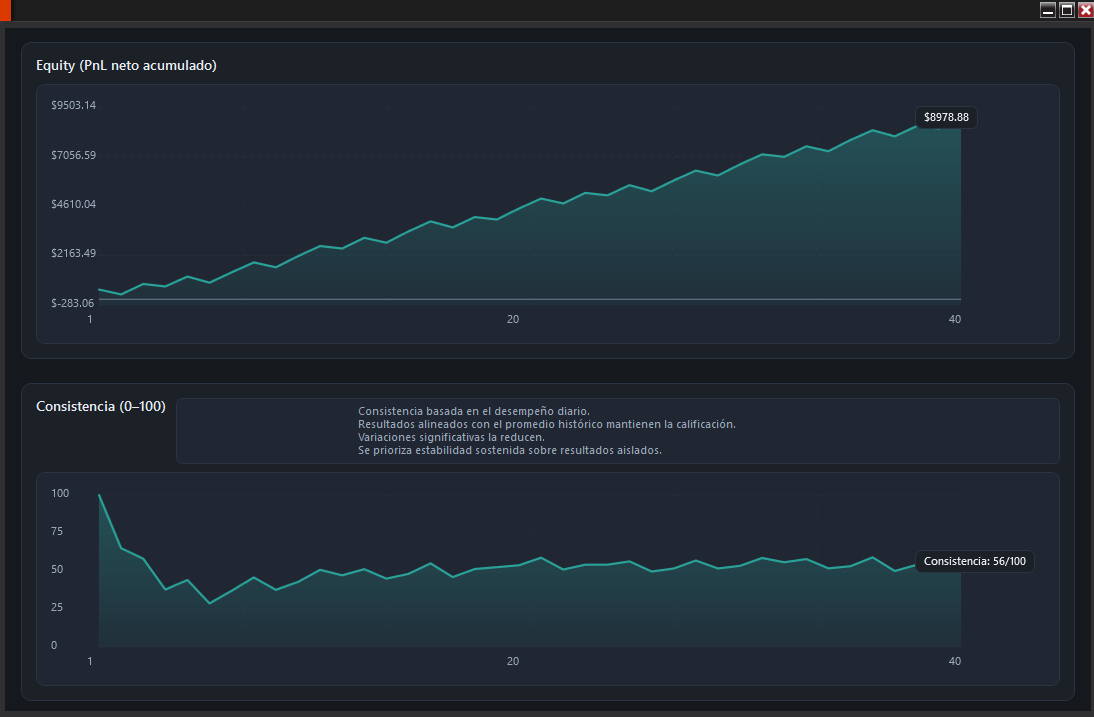This screenshot has height=717, width=1094.
Task: Minimize the window
Action: click(1048, 10)
